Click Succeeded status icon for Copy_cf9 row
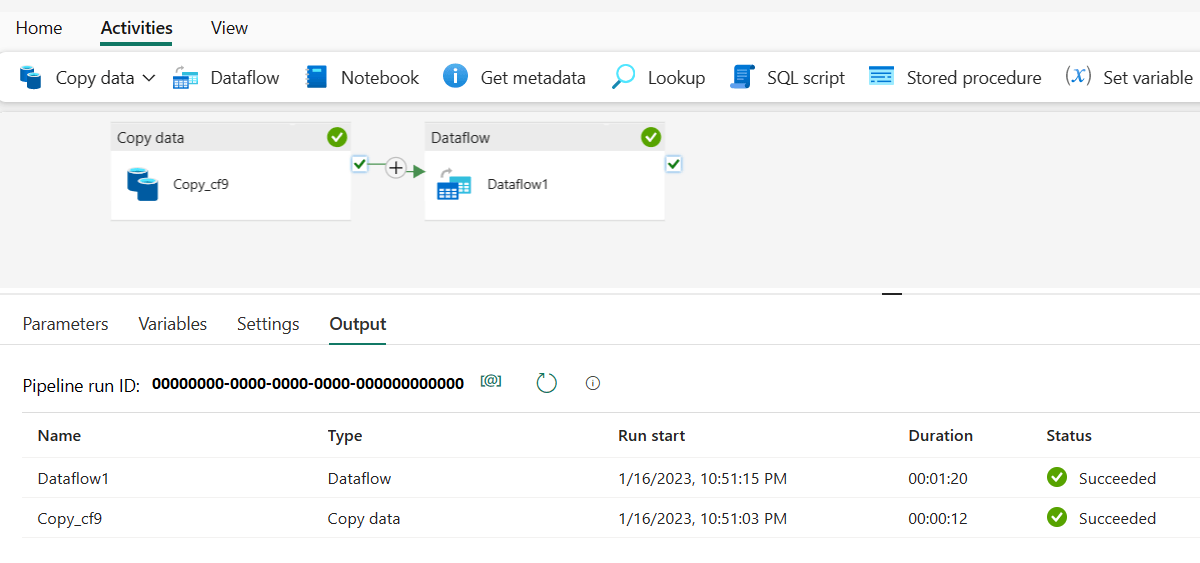The height and width of the screenshot is (563, 1200). [x=1057, y=518]
